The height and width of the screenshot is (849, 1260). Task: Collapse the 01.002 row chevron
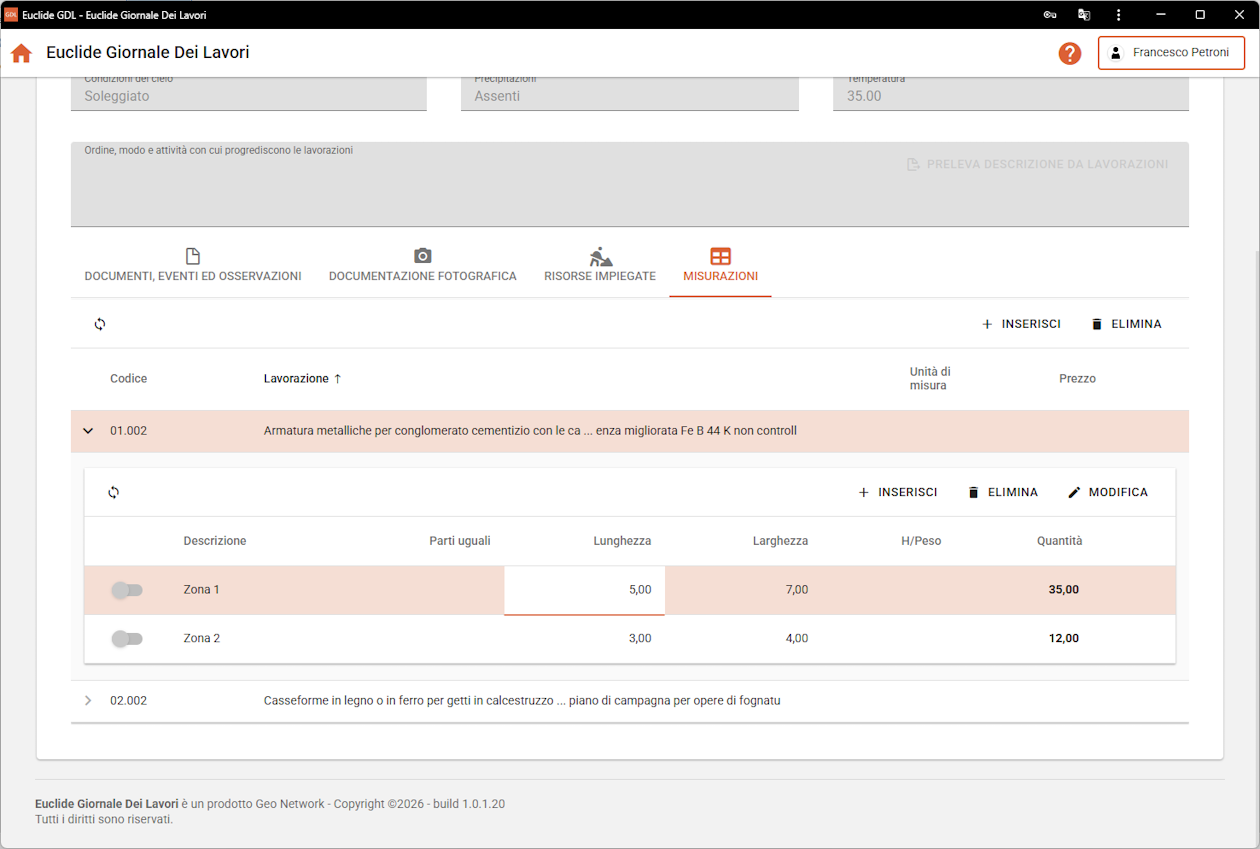88,431
